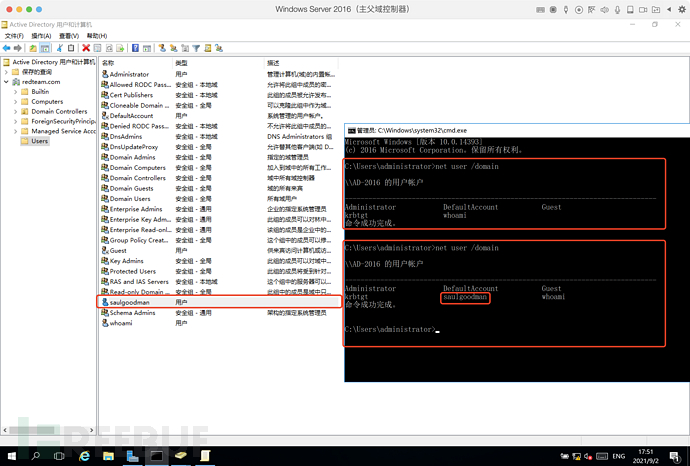Expand the ForeignSecurityPrincipals folder
690x466 pixels.
pos(15,121)
